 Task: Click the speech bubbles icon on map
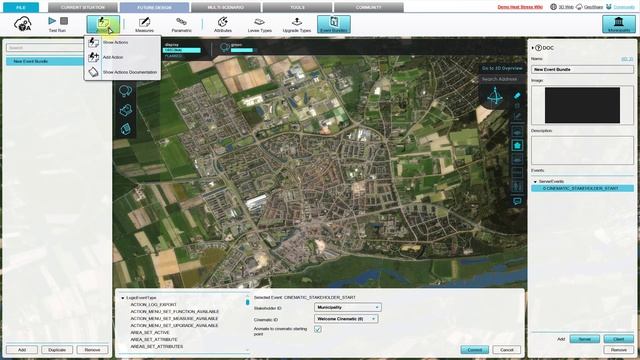(x=125, y=91)
